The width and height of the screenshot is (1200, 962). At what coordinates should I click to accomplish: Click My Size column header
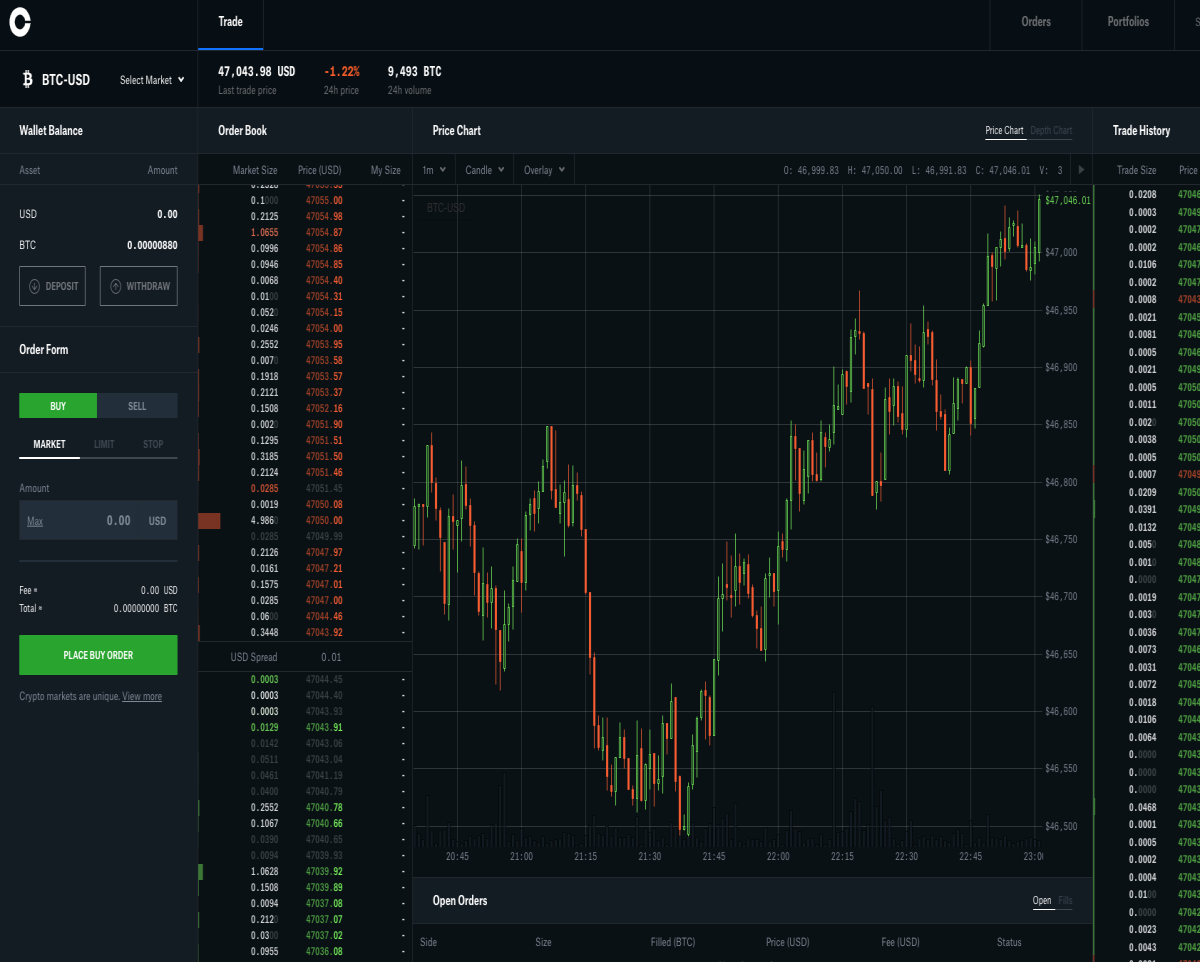[x=385, y=170]
